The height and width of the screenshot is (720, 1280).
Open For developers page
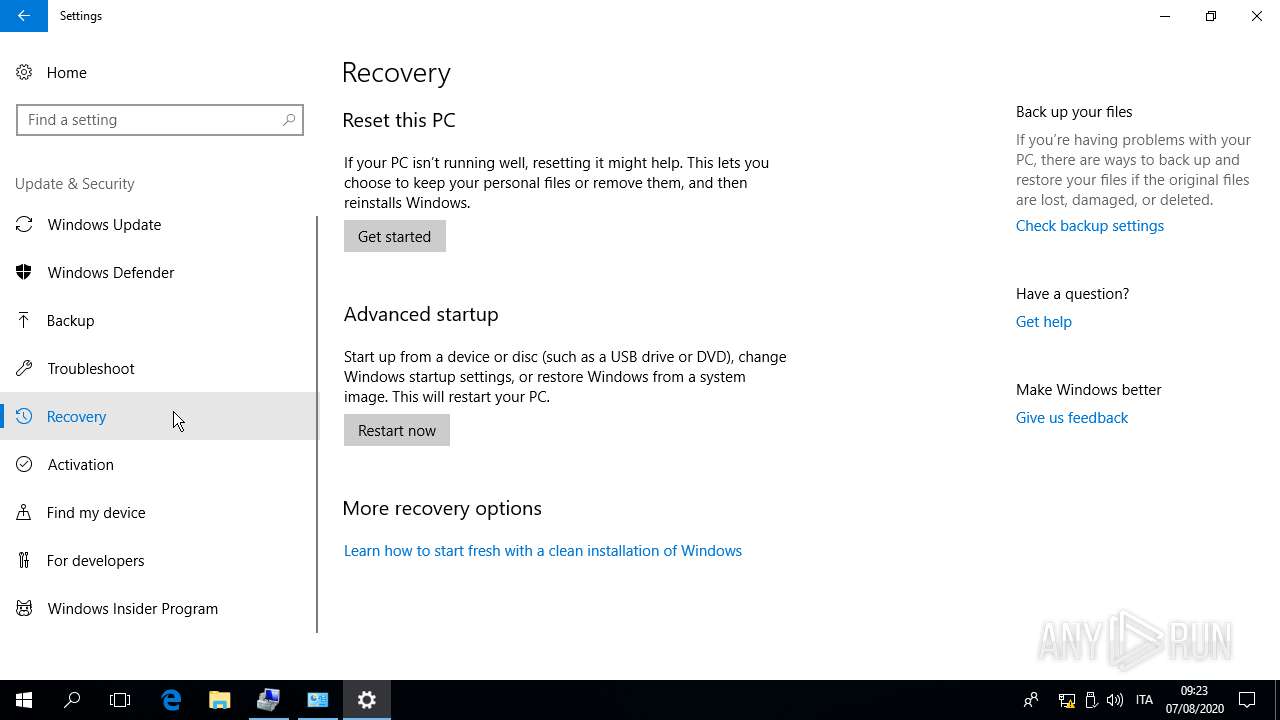click(x=158, y=560)
